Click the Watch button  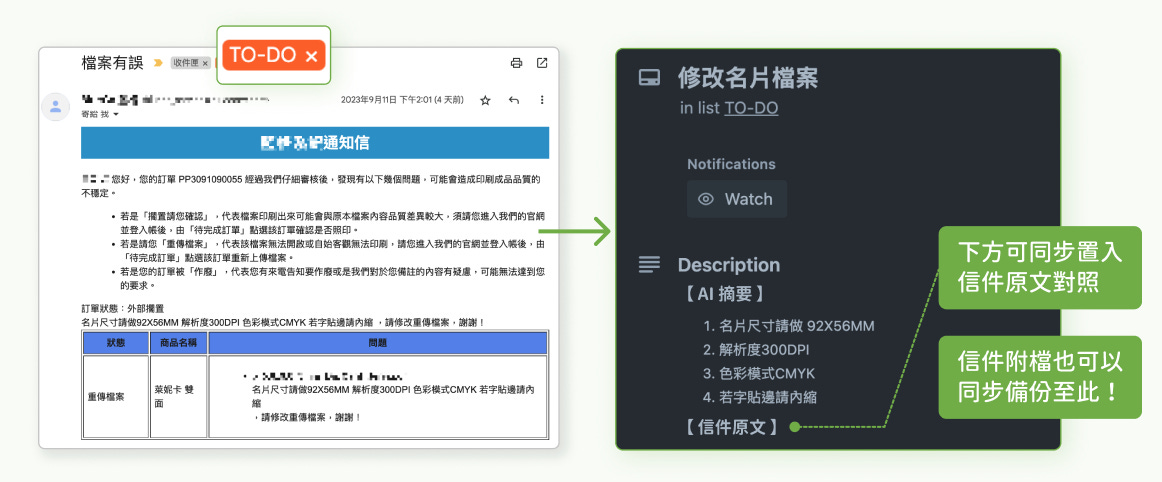tap(737, 199)
